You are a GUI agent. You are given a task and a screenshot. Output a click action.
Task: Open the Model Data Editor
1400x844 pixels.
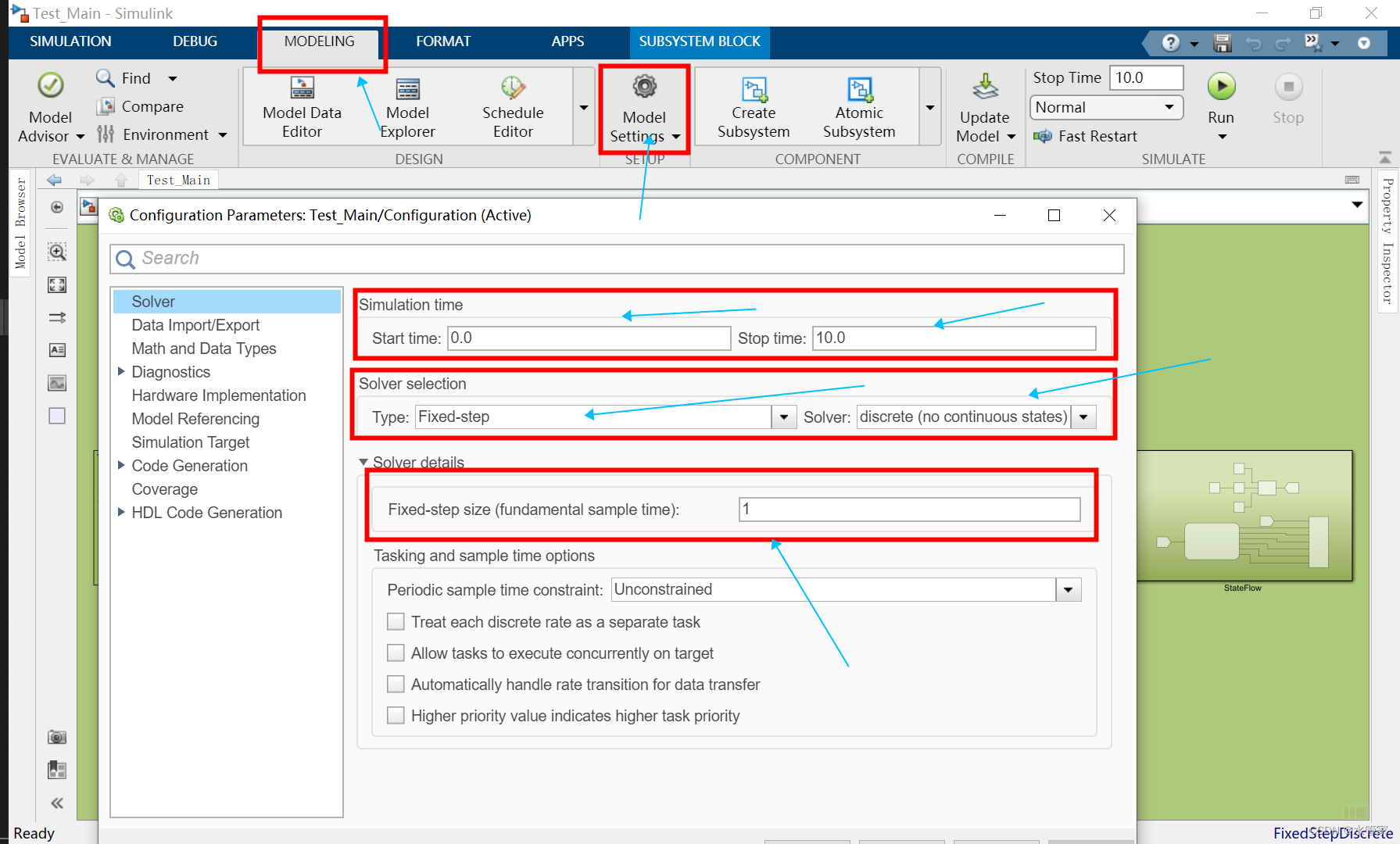point(302,107)
